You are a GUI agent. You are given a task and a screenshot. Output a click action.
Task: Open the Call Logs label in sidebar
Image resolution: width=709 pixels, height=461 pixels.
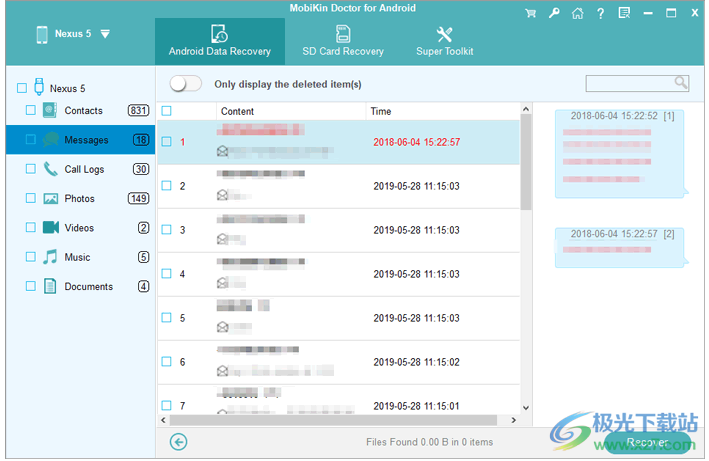85,169
